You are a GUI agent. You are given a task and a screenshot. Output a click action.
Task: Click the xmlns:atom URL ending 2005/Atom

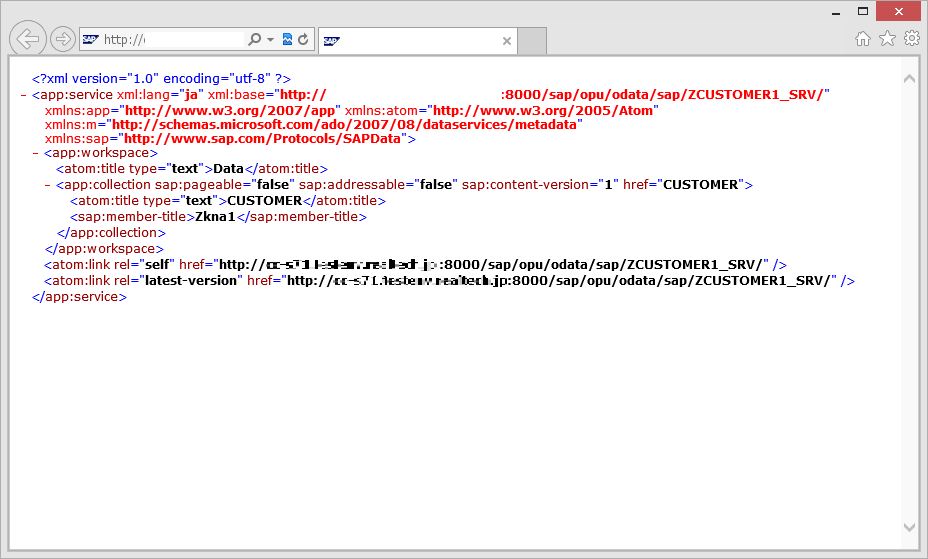[543, 111]
